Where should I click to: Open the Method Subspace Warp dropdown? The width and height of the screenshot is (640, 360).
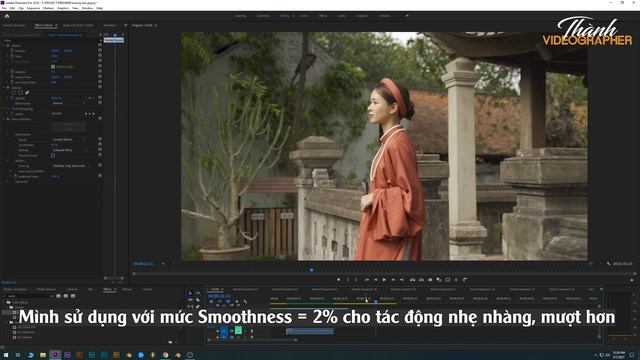[69, 150]
